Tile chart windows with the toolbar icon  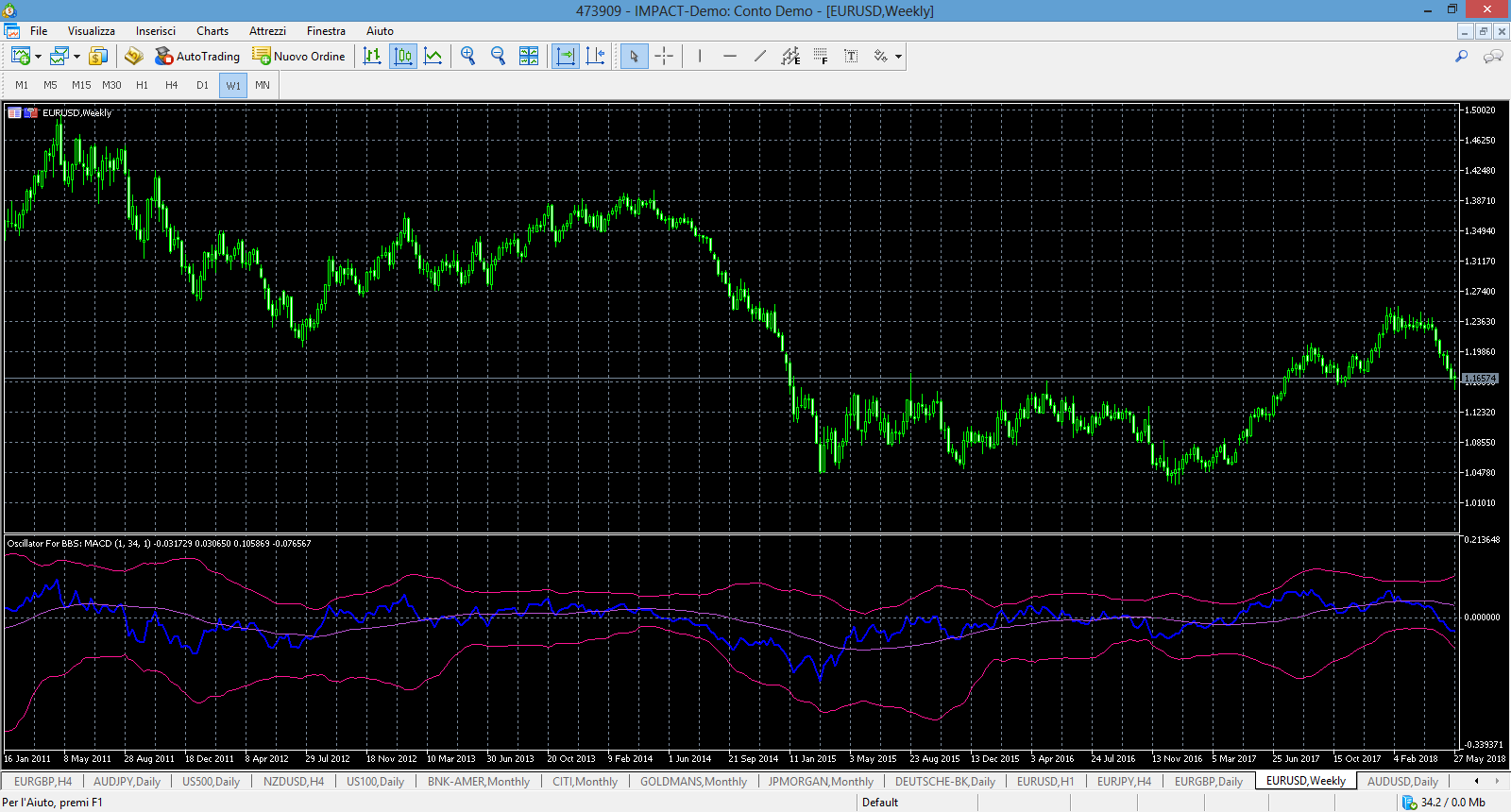(529, 57)
